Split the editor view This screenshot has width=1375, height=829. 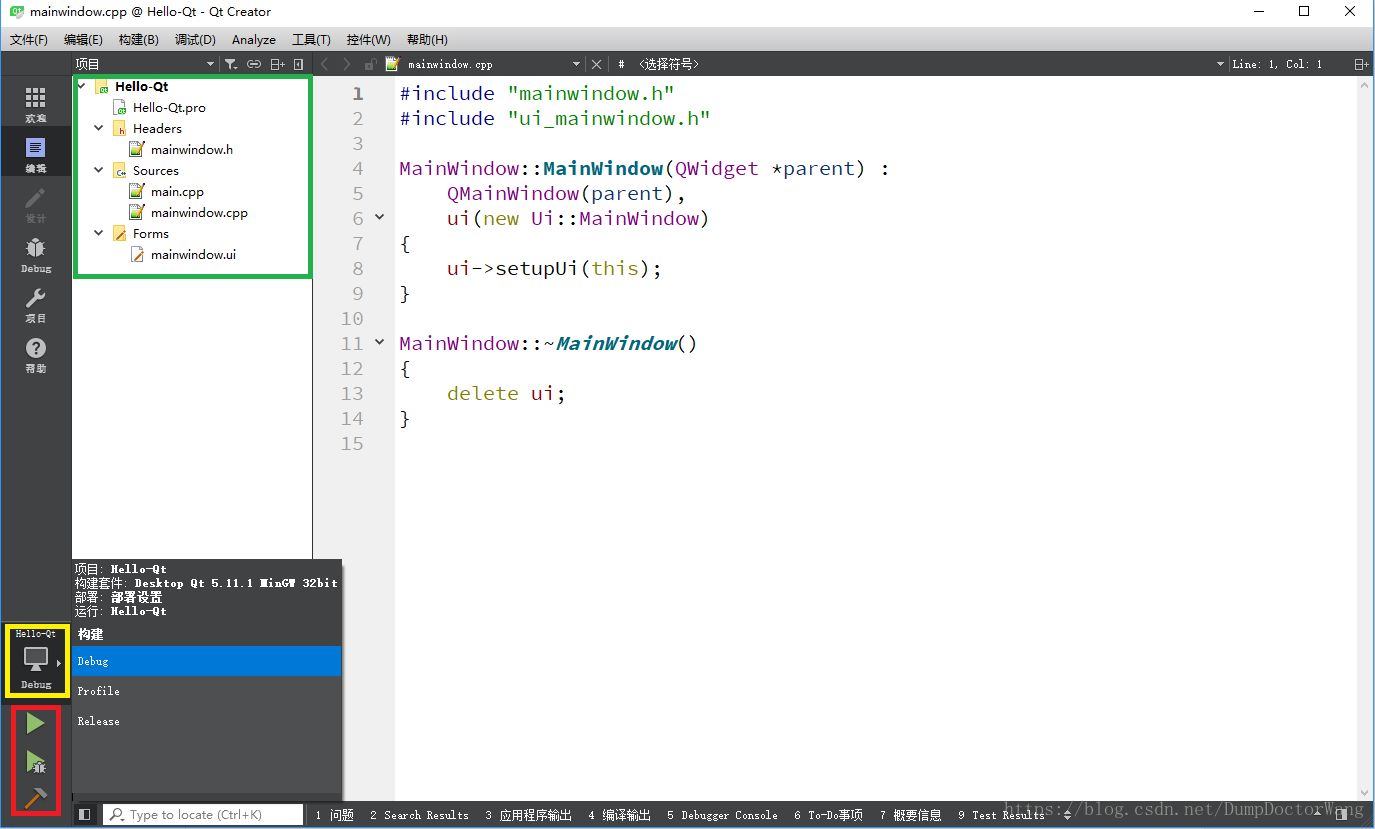click(1361, 64)
